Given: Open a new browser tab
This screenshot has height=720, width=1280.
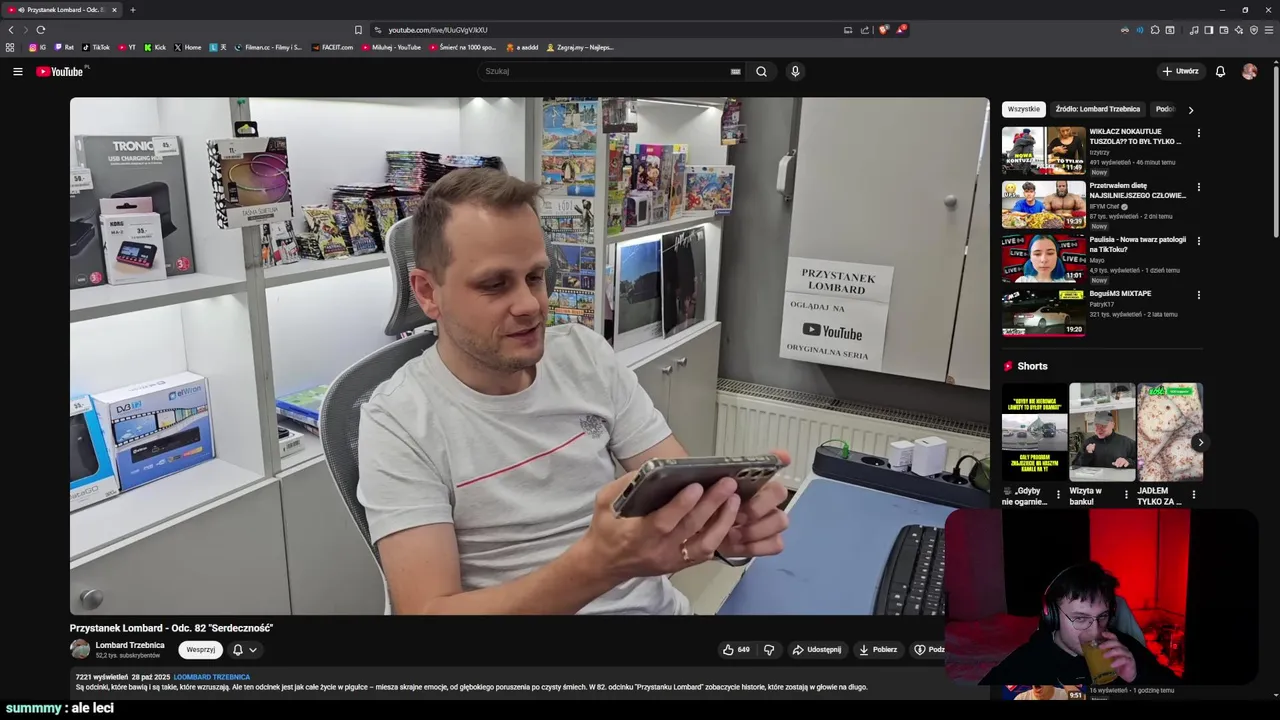Looking at the screenshot, I should click(132, 10).
